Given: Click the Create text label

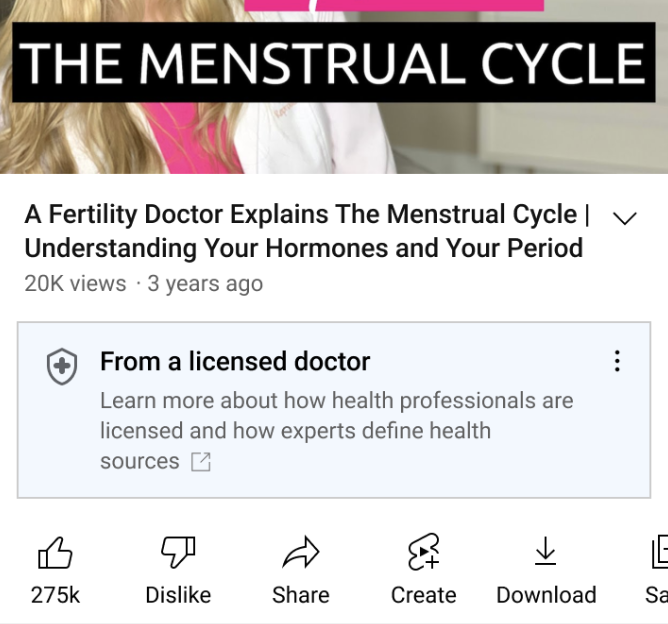Looking at the screenshot, I should coord(423,595).
